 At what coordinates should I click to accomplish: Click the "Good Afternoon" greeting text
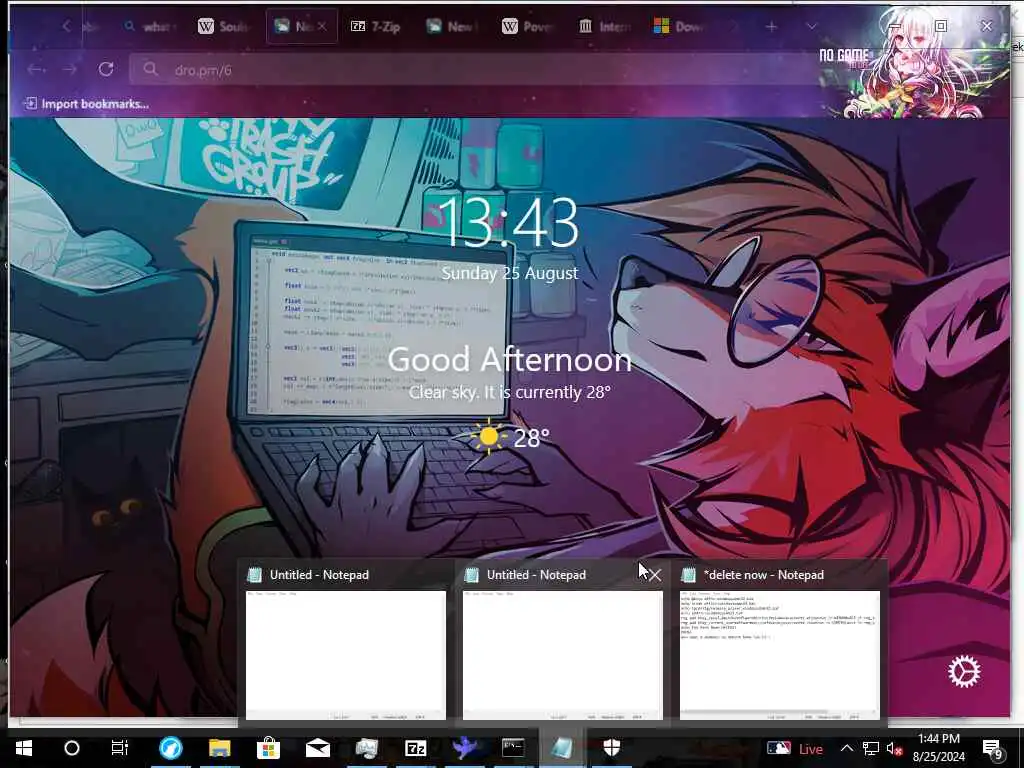(509, 359)
